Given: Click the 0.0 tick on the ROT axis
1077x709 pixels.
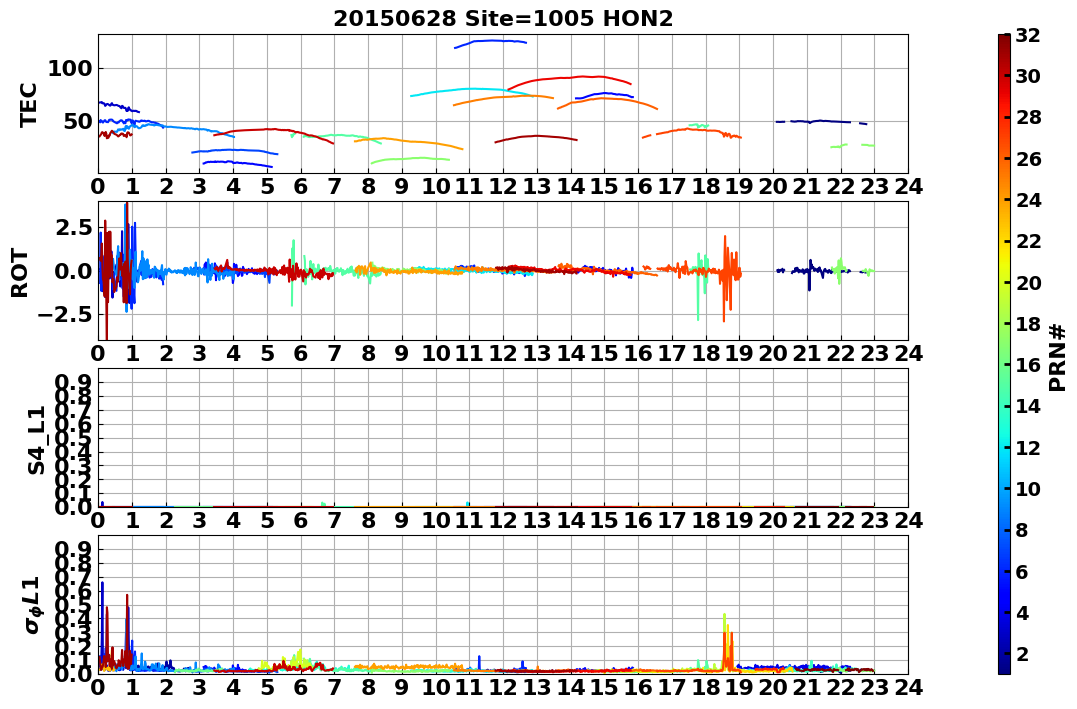Looking at the screenshot, I should pos(73,271).
